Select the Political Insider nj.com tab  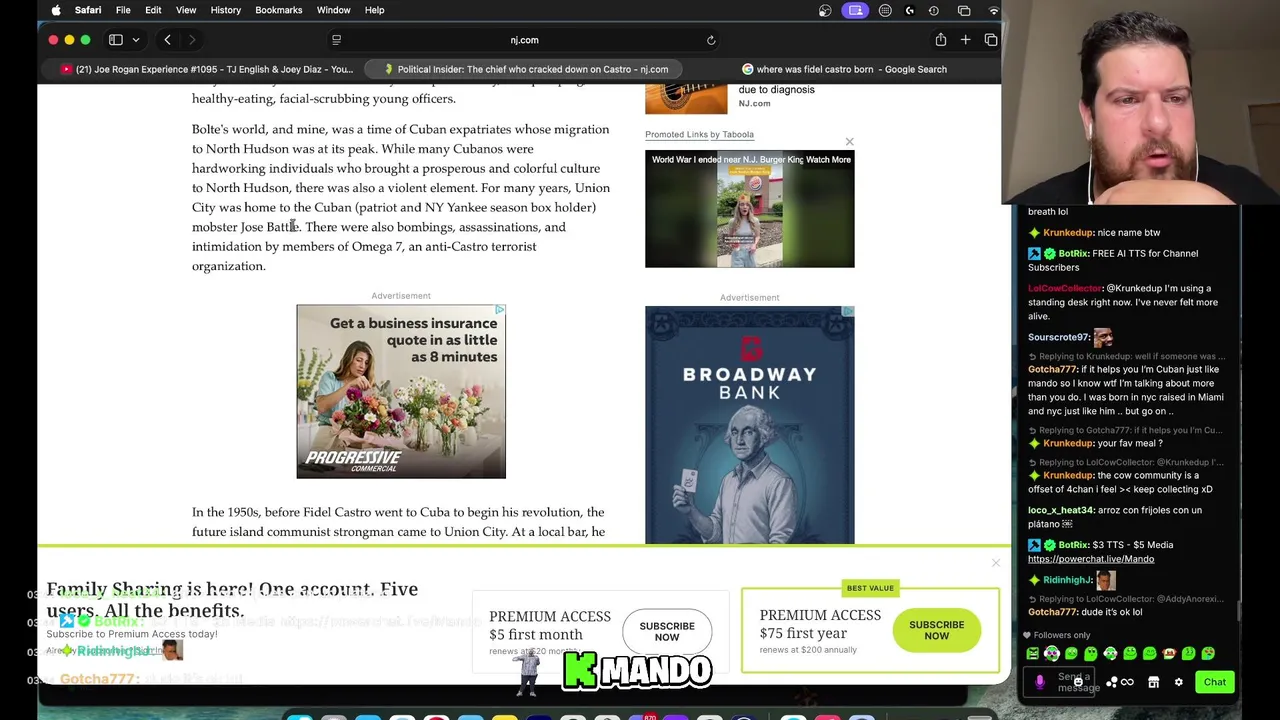pyautogui.click(x=525, y=69)
